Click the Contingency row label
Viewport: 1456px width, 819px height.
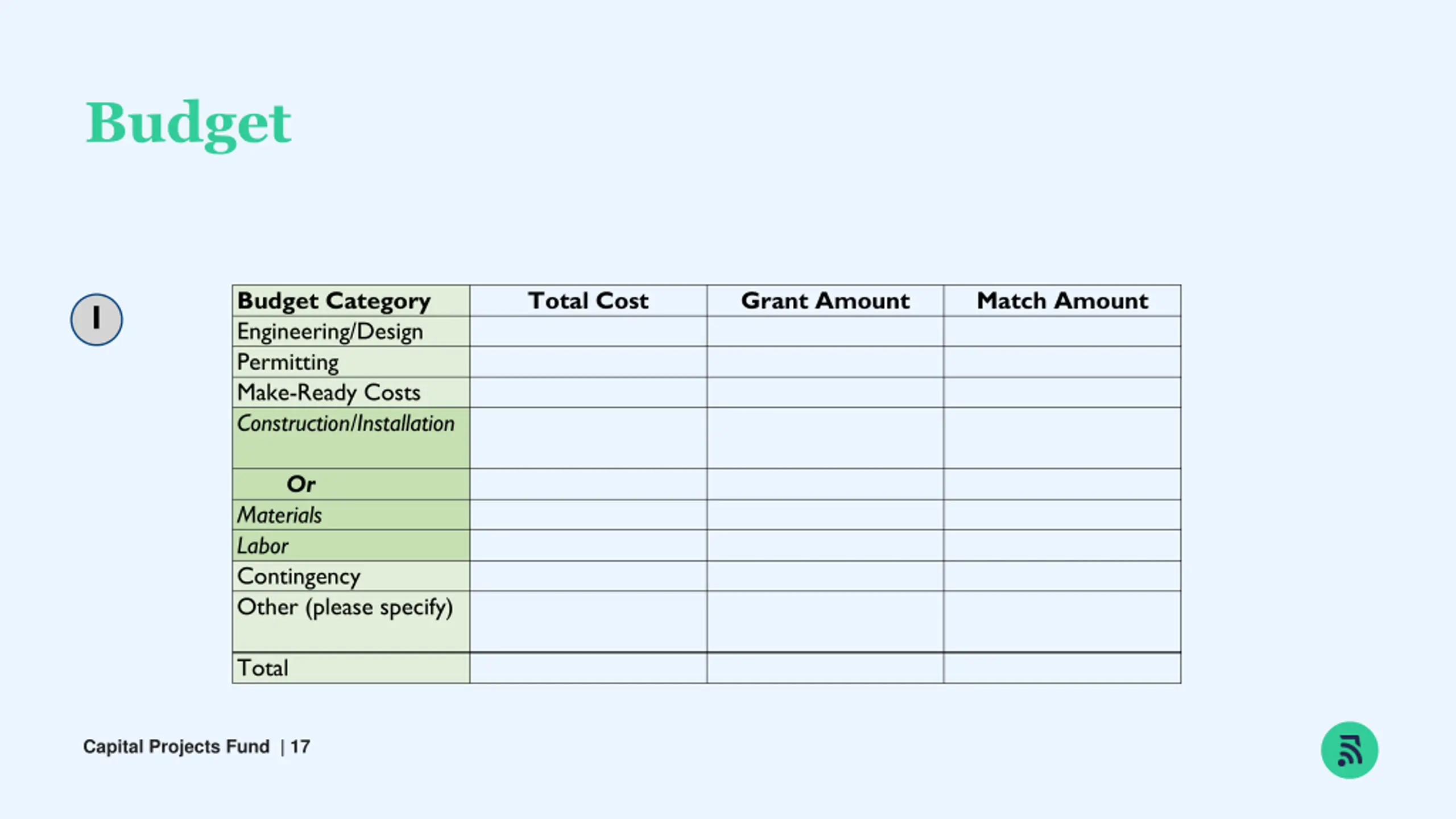[x=299, y=577]
